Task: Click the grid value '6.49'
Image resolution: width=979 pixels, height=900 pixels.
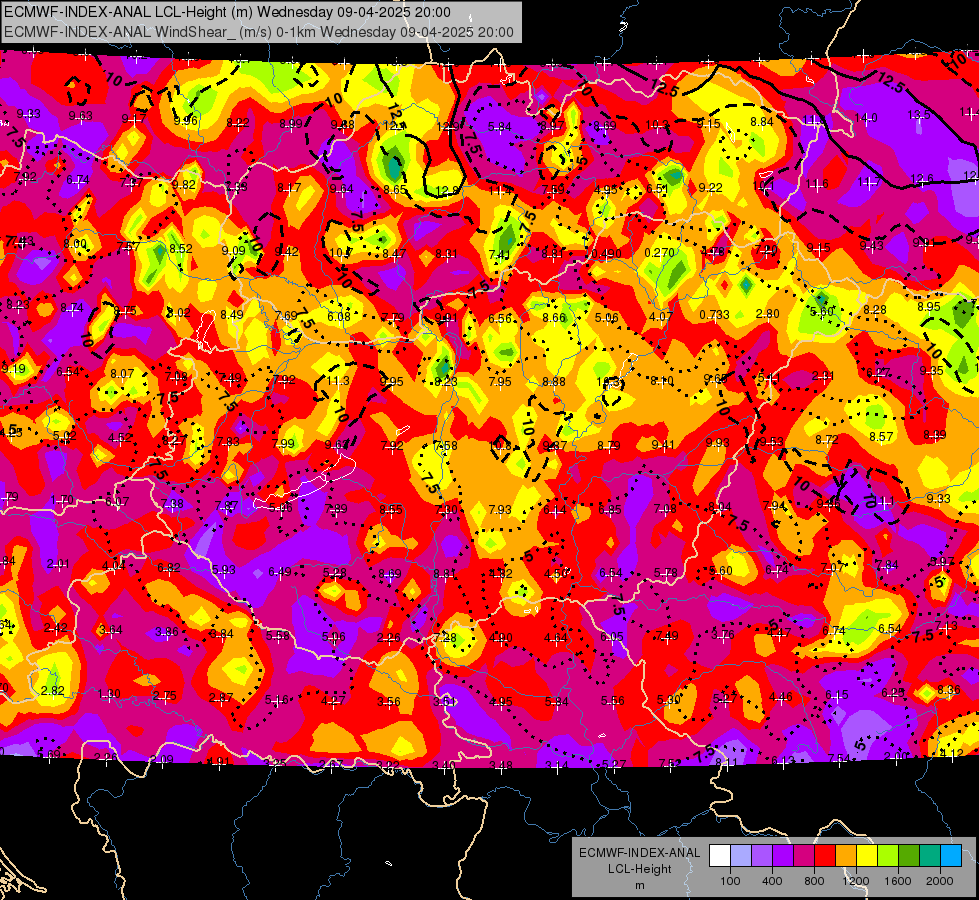Action: pos(280,571)
